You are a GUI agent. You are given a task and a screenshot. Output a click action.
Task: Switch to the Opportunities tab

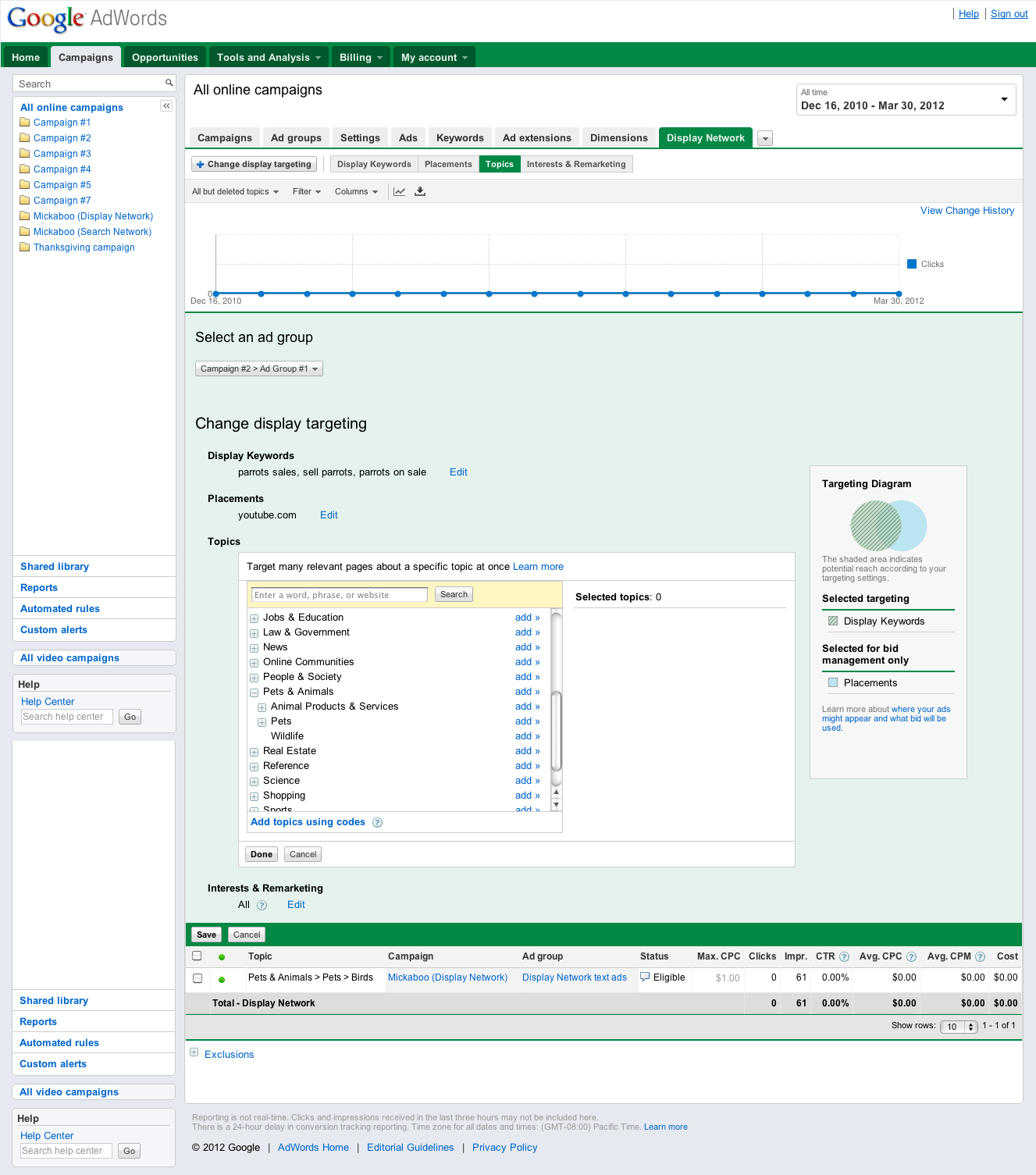point(165,57)
